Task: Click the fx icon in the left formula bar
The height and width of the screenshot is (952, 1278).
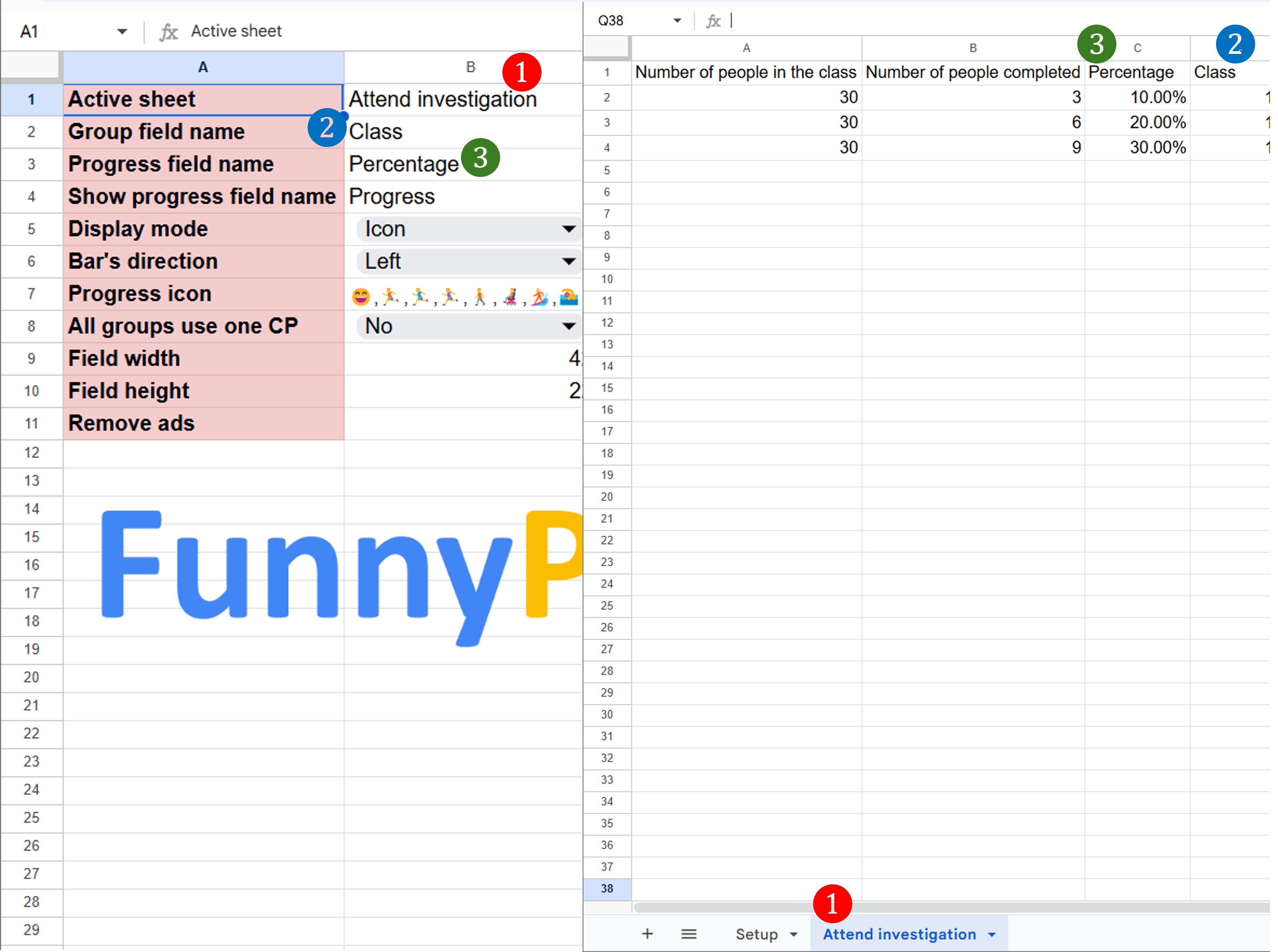Action: [168, 32]
